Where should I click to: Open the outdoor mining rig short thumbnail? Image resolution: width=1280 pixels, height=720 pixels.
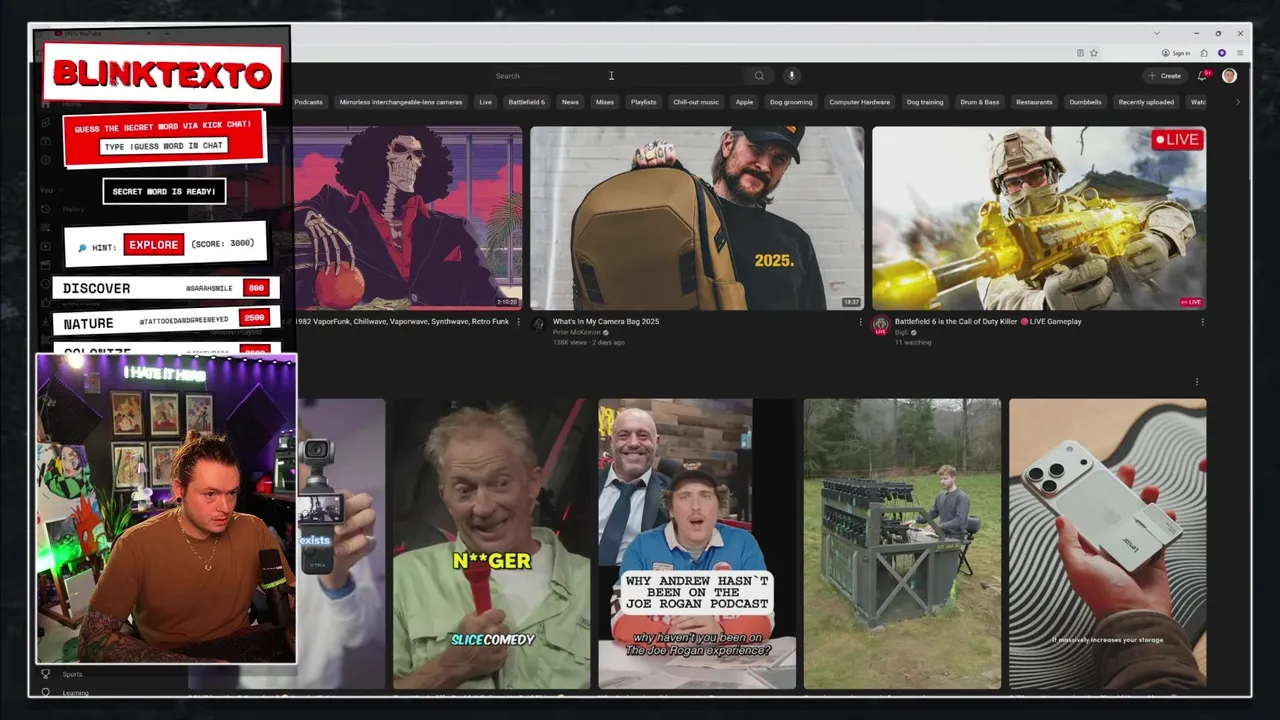coord(902,544)
